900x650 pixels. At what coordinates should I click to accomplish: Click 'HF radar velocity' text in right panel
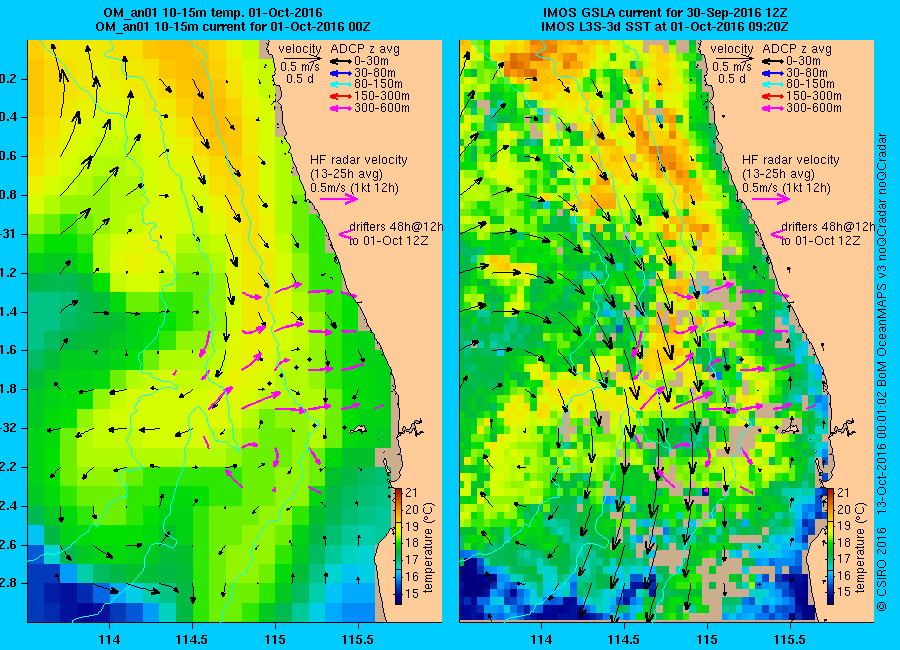[x=791, y=160]
